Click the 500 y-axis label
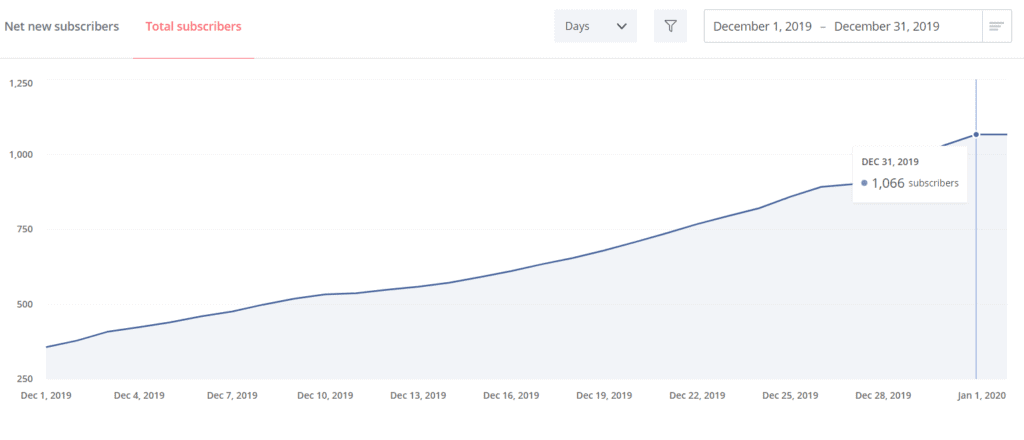 pyautogui.click(x=25, y=304)
